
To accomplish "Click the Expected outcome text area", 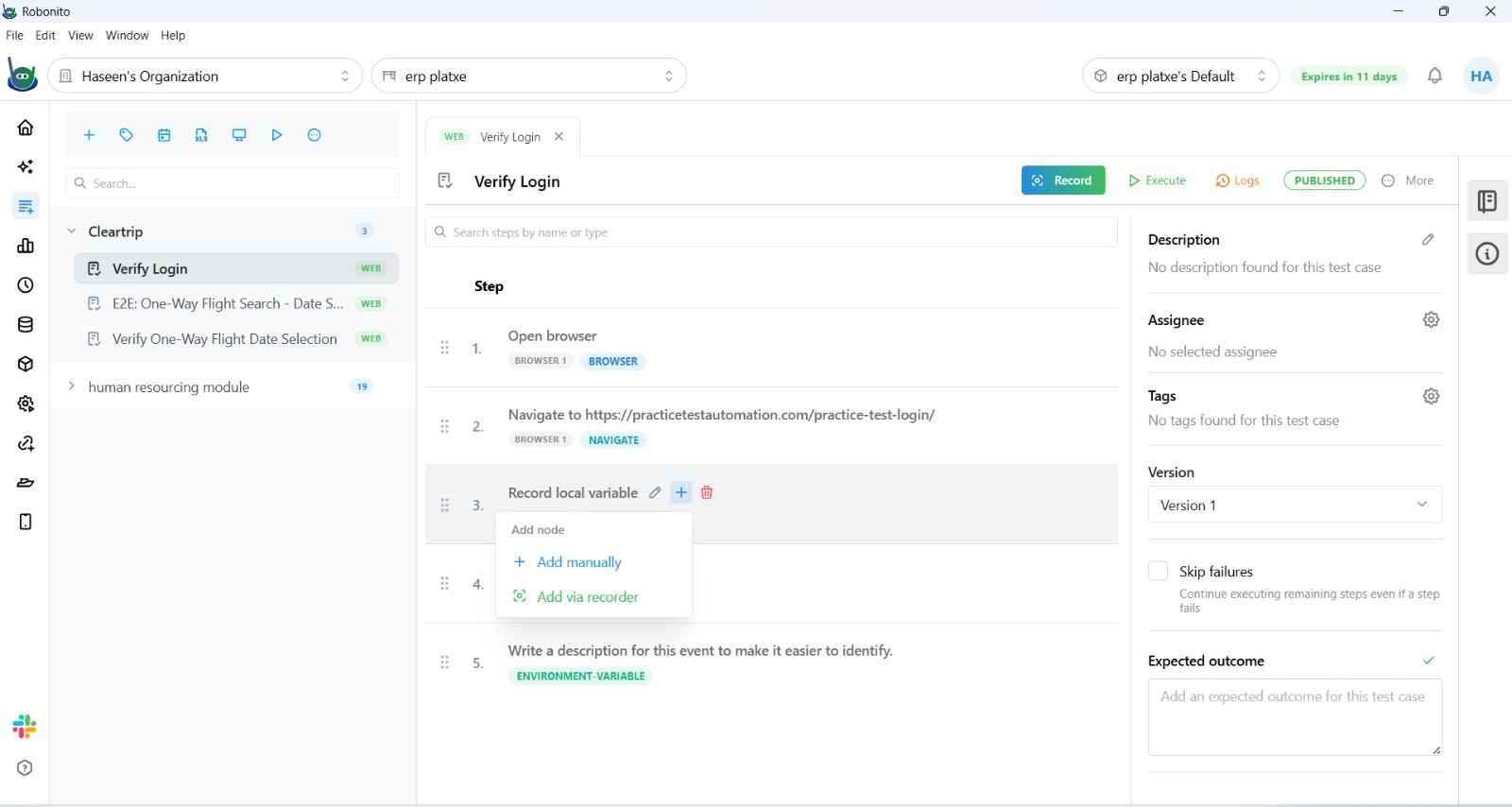I will [1295, 717].
